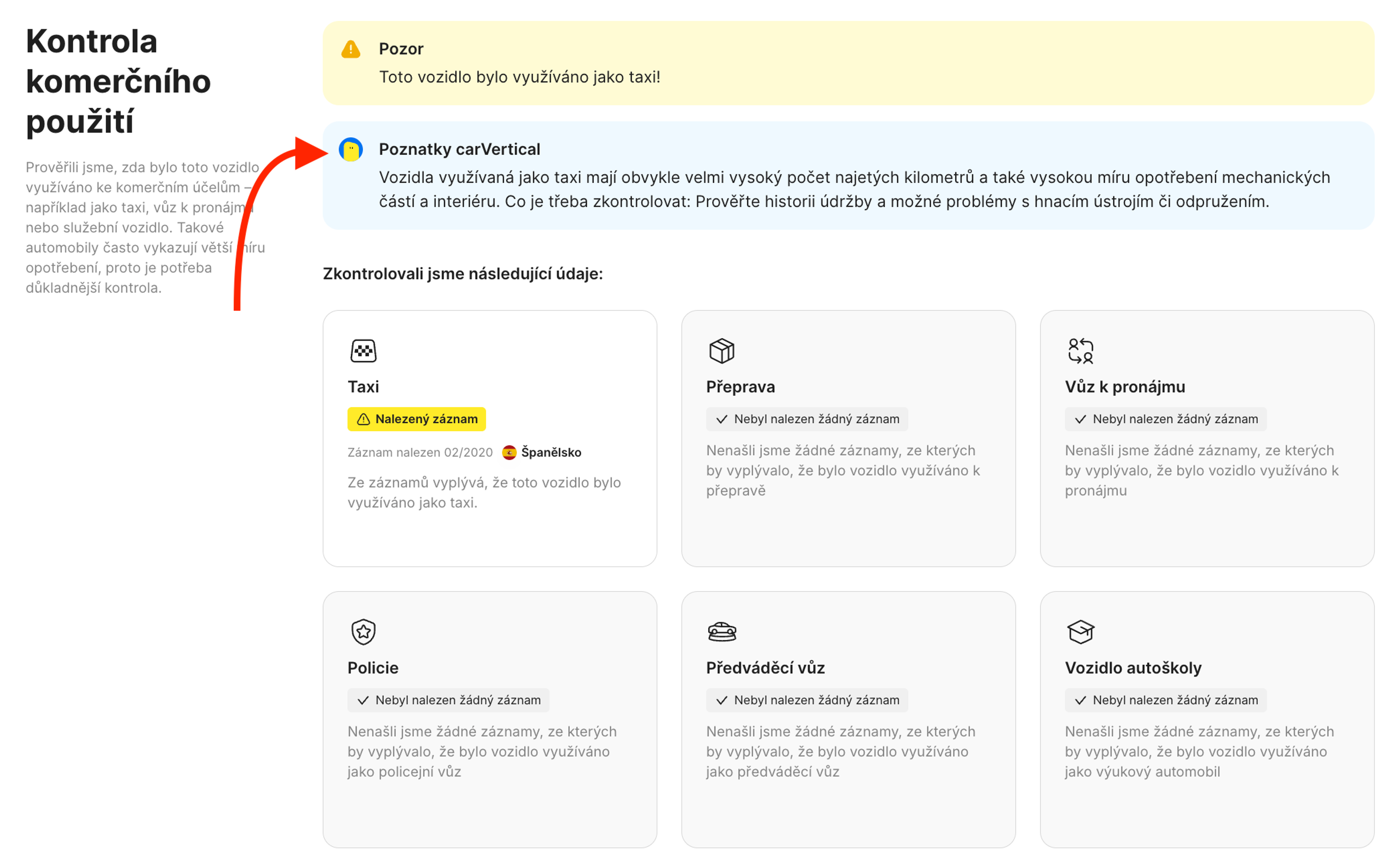The image size is (1400, 866).
Task: Click the rental car swap-users icon
Action: tap(1080, 350)
